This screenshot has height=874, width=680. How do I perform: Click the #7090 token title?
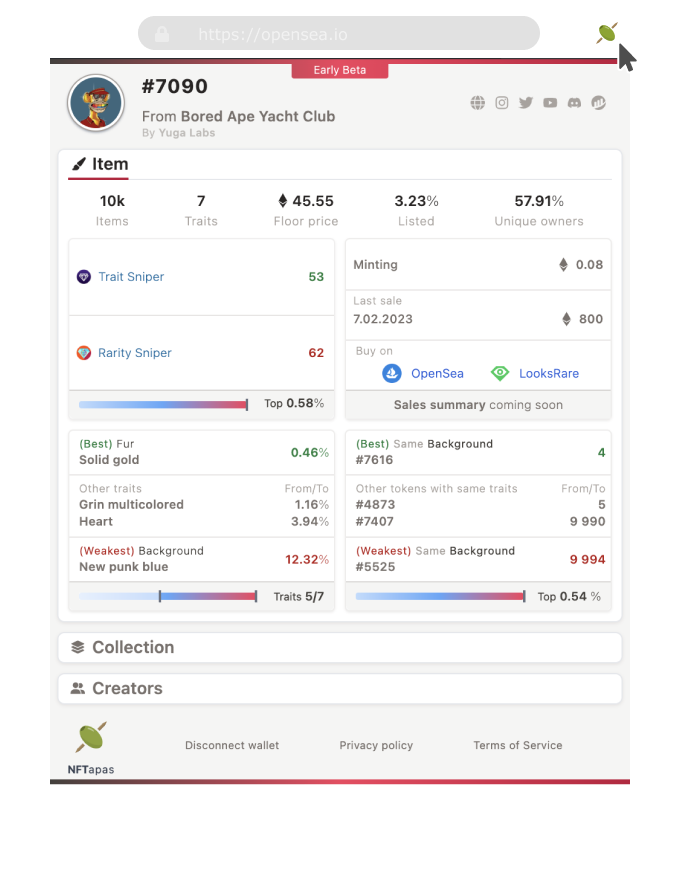pos(174,86)
